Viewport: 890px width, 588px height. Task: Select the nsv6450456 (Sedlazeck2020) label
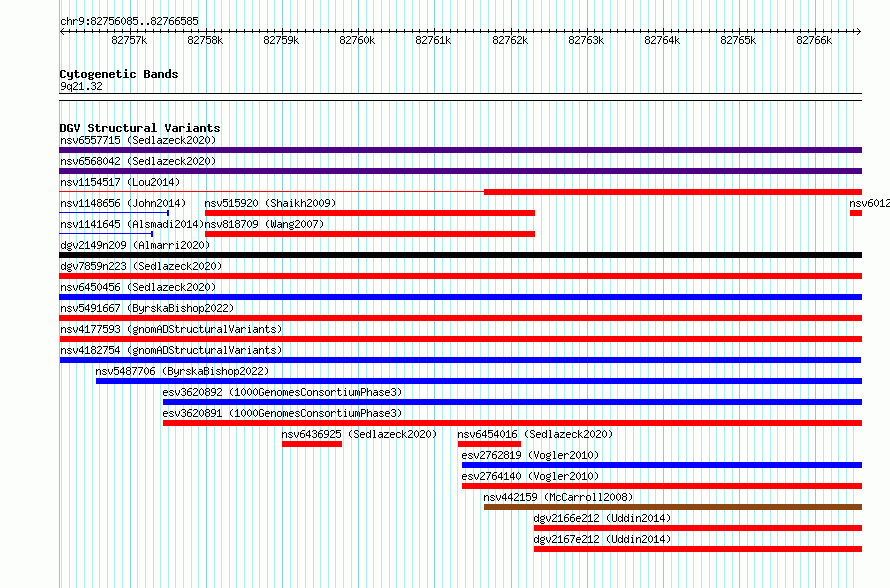(x=138, y=287)
